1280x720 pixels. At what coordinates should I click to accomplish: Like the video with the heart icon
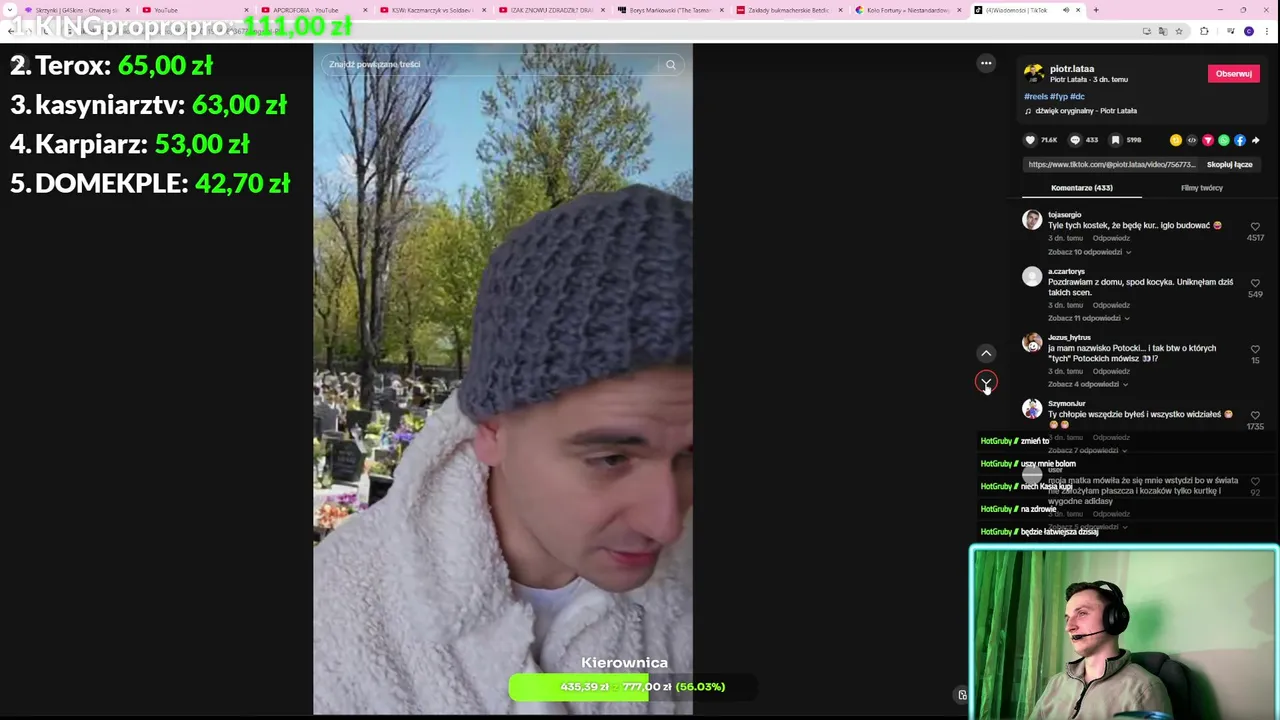(1030, 140)
